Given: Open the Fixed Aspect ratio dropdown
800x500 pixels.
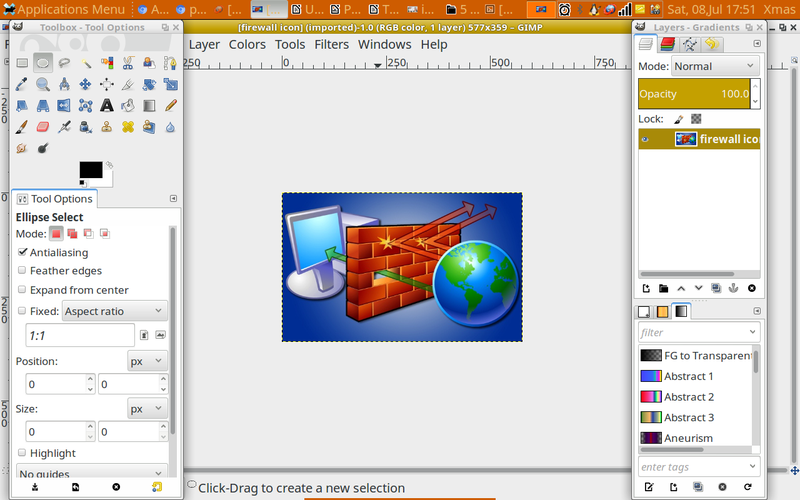Looking at the screenshot, I should coord(114,311).
